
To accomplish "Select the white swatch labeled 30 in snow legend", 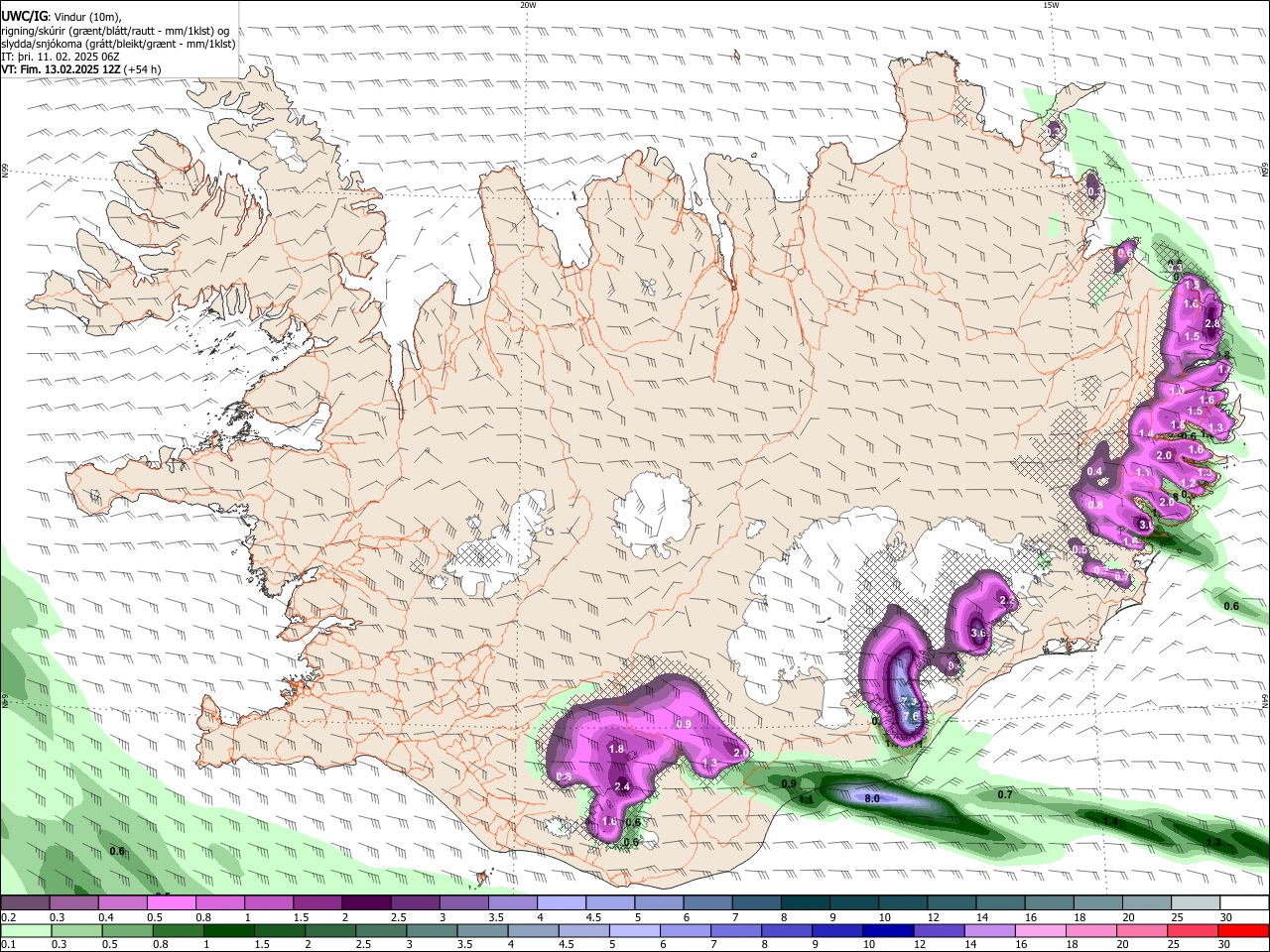I will pos(1244,903).
